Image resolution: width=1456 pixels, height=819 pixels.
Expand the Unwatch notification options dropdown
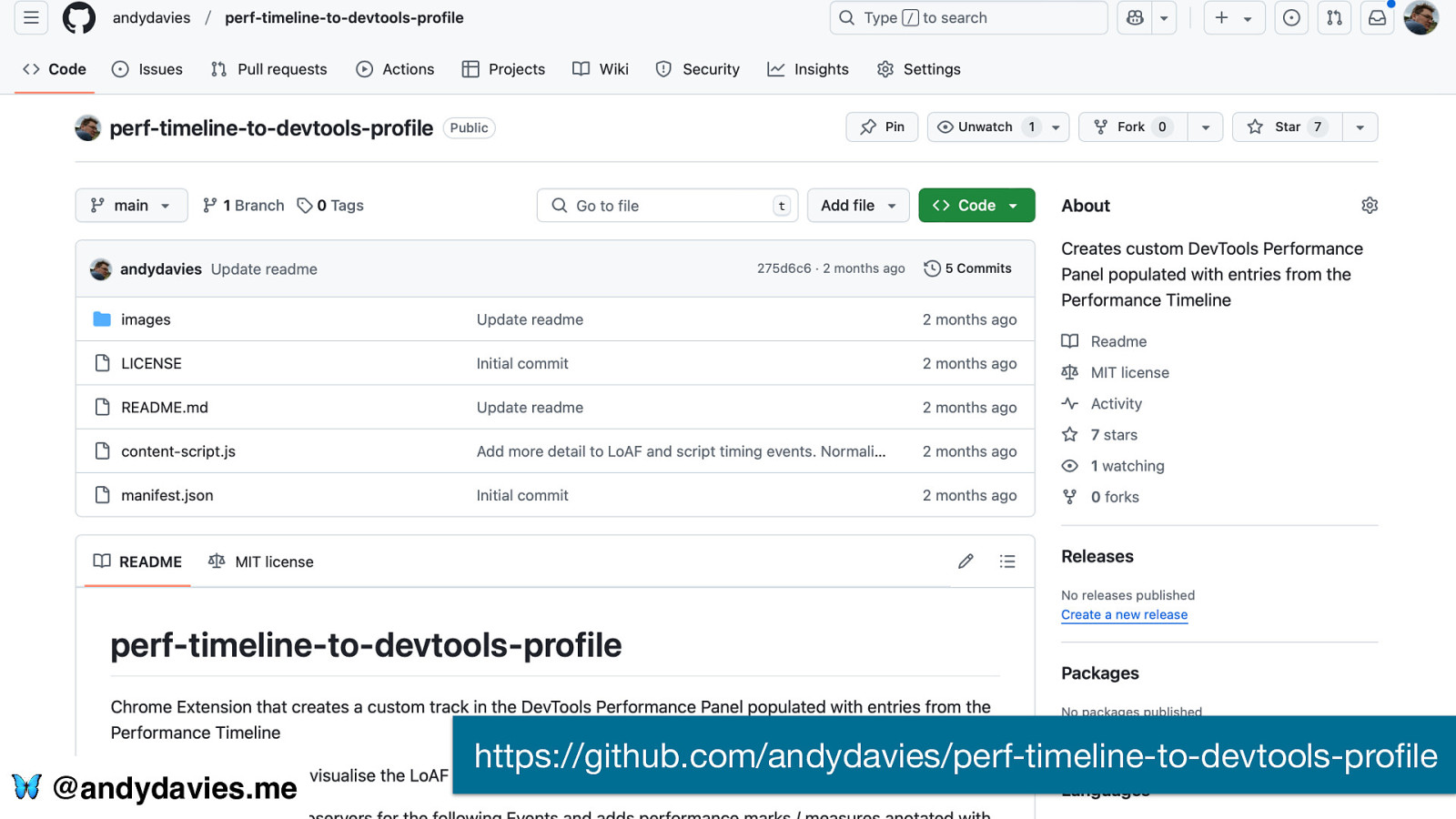coord(1056,127)
